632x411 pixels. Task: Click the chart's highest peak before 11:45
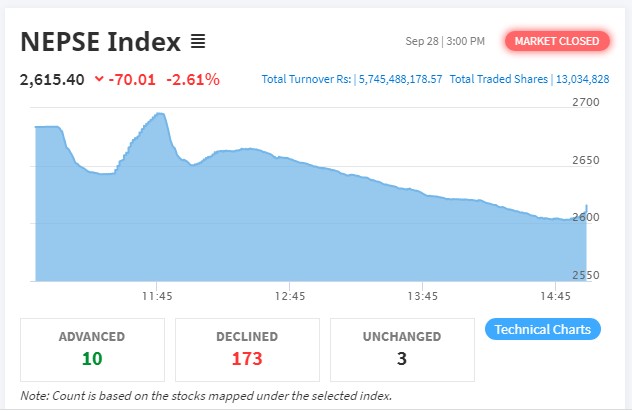click(x=160, y=114)
